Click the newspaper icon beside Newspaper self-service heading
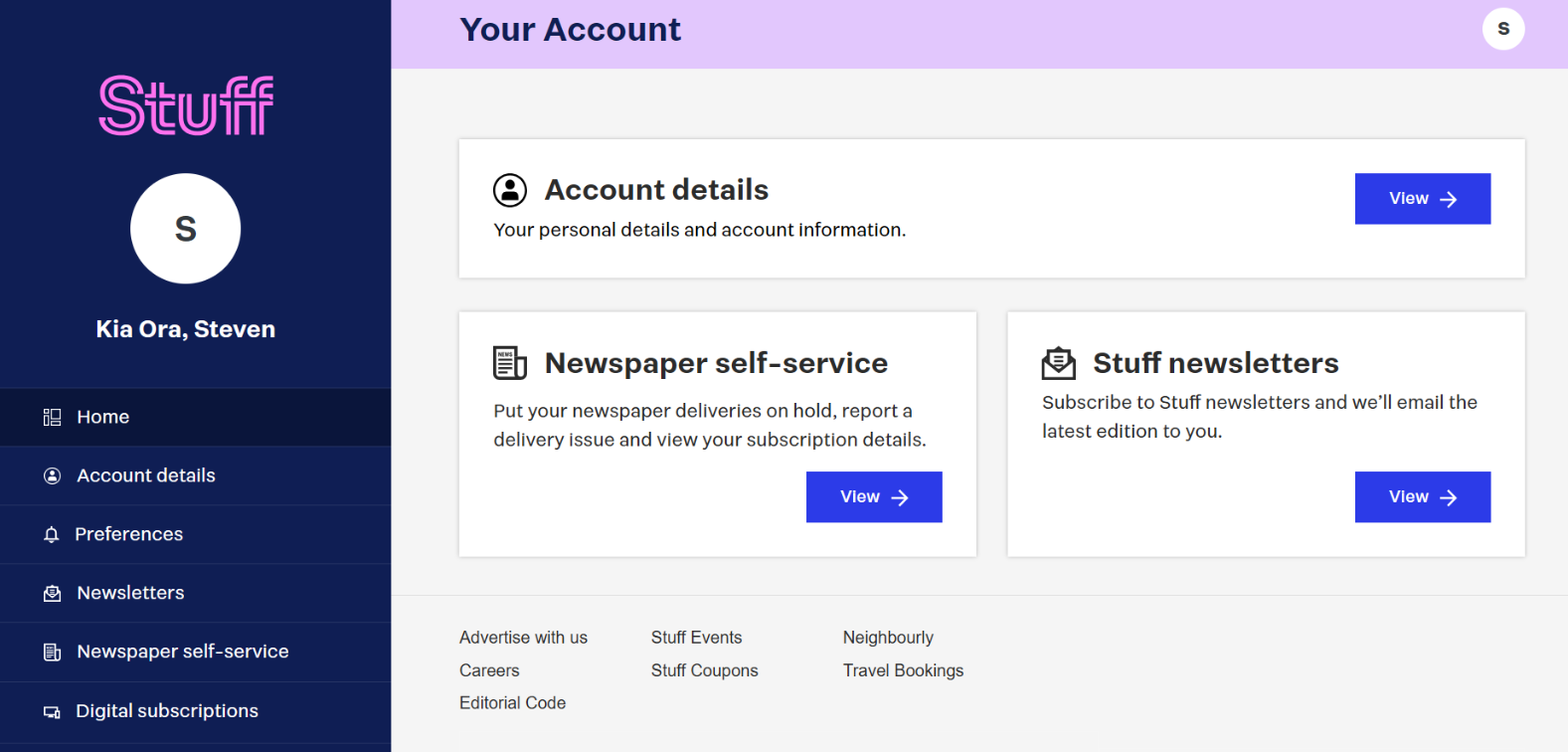Viewport: 1568px width, 752px height. point(510,363)
